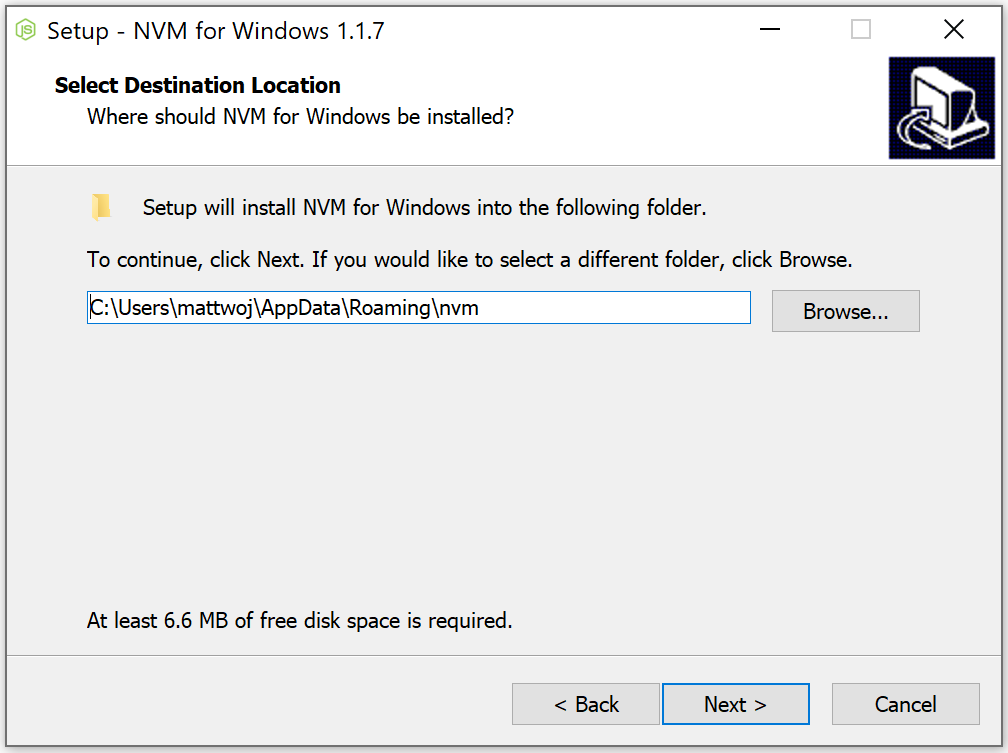This screenshot has width=1008, height=753.
Task: Open the Browse dialog for destination folder
Action: click(845, 311)
